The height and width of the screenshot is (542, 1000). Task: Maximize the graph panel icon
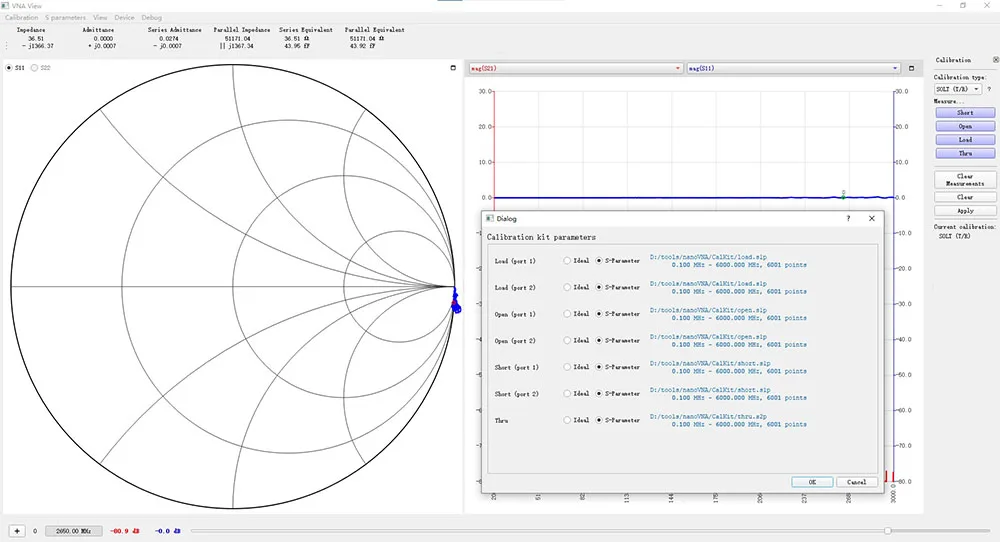911,68
